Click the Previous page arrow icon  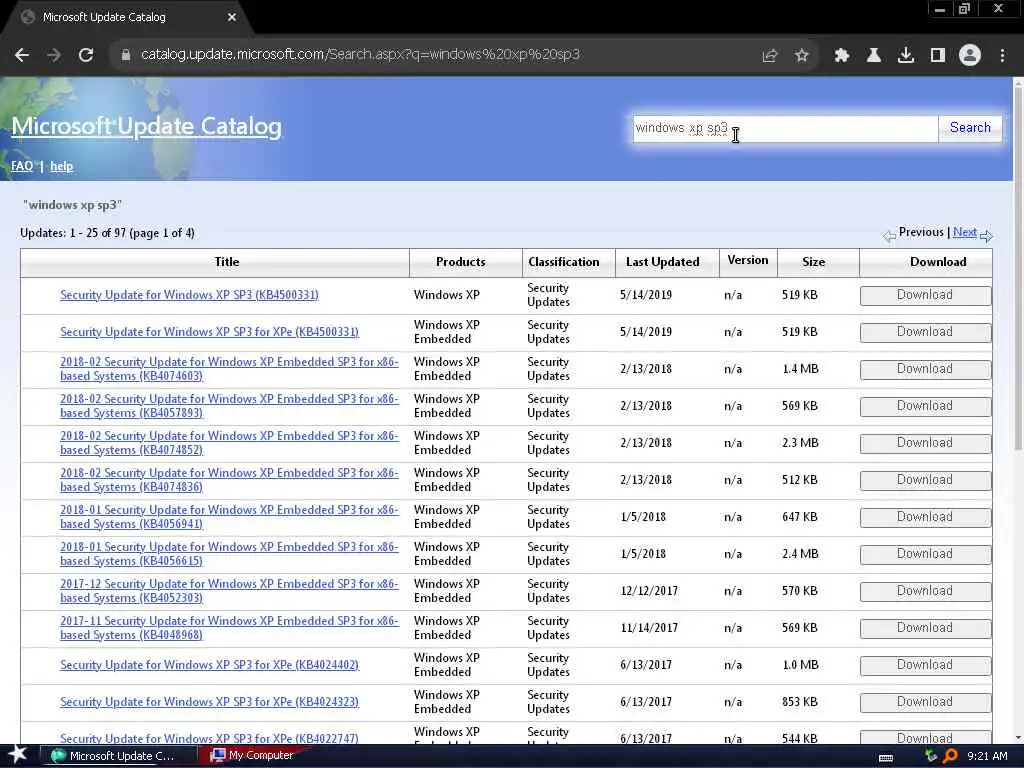pyautogui.click(x=889, y=236)
